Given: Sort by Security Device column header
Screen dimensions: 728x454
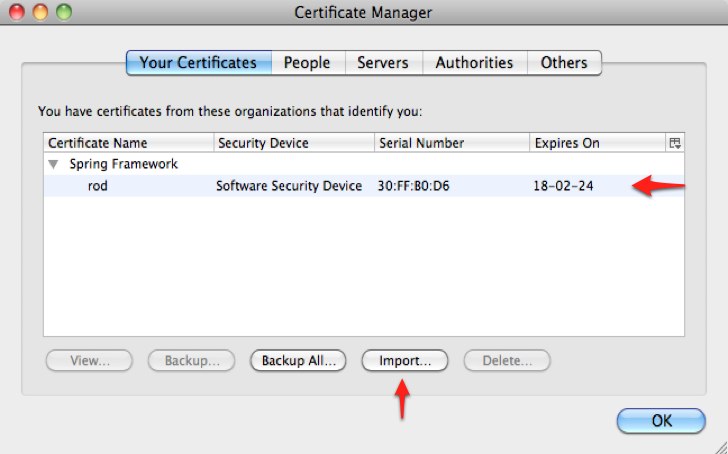Looking at the screenshot, I should (x=294, y=143).
